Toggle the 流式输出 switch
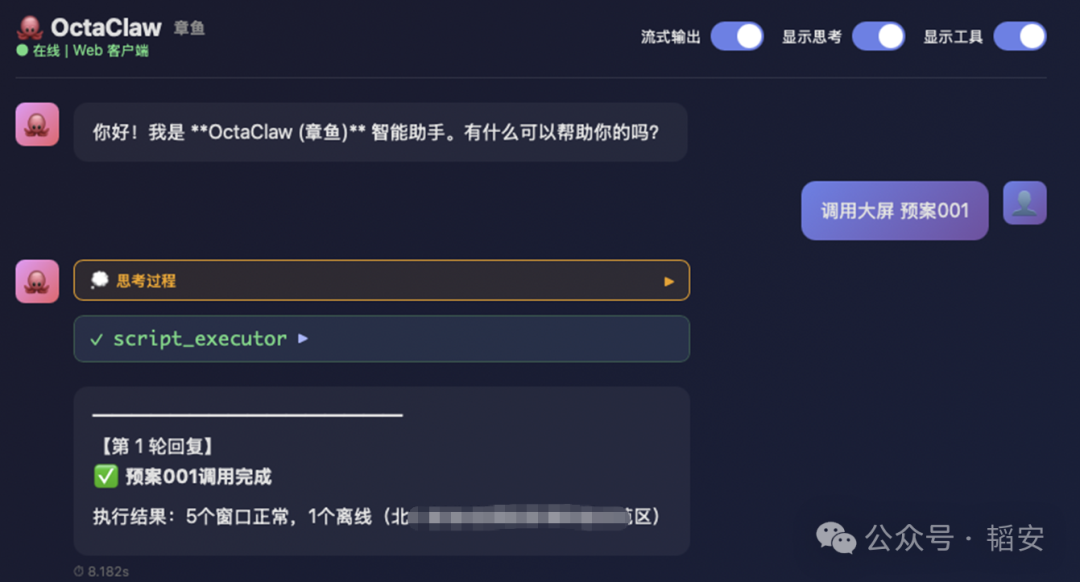 (737, 35)
